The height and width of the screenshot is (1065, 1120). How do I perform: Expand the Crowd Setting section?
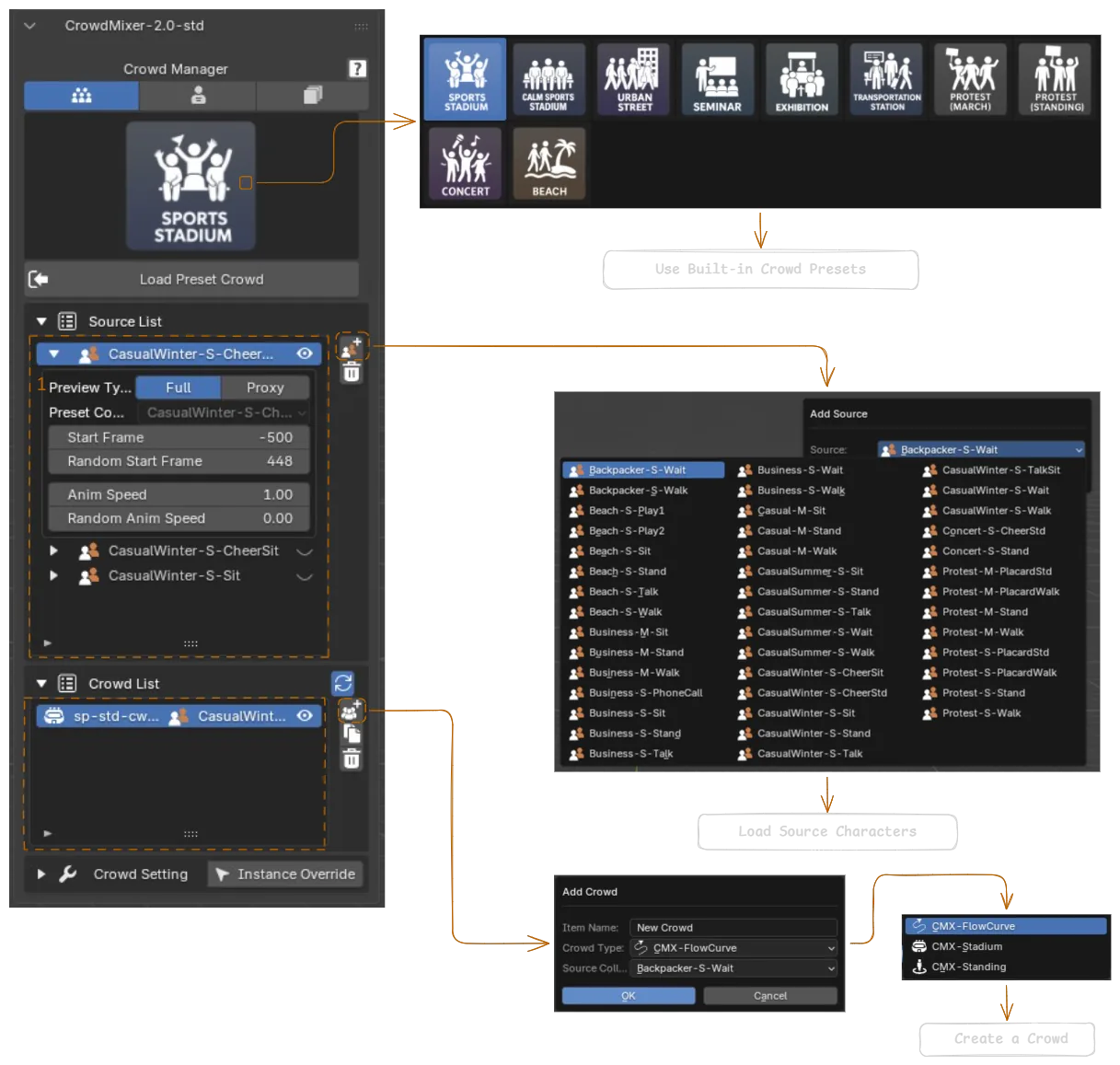click(x=41, y=874)
